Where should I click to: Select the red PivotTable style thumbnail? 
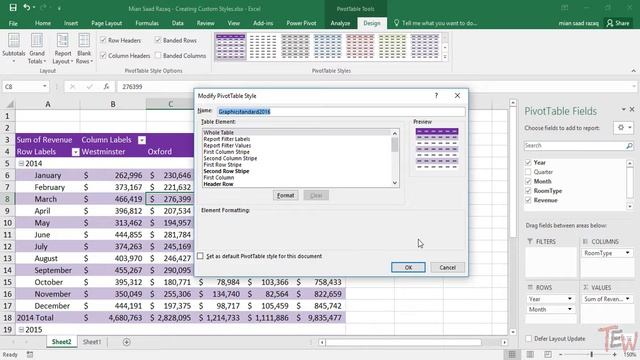[x=360, y=47]
